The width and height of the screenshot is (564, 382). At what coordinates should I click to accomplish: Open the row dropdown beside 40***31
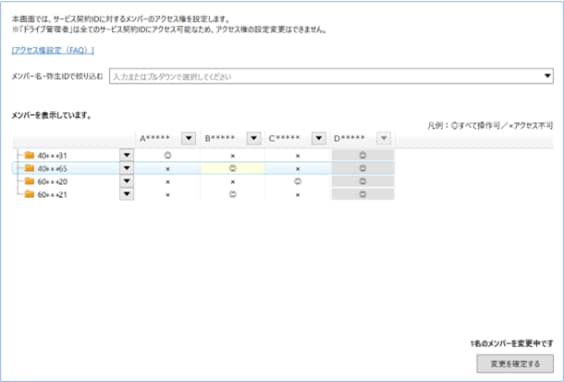pos(127,155)
